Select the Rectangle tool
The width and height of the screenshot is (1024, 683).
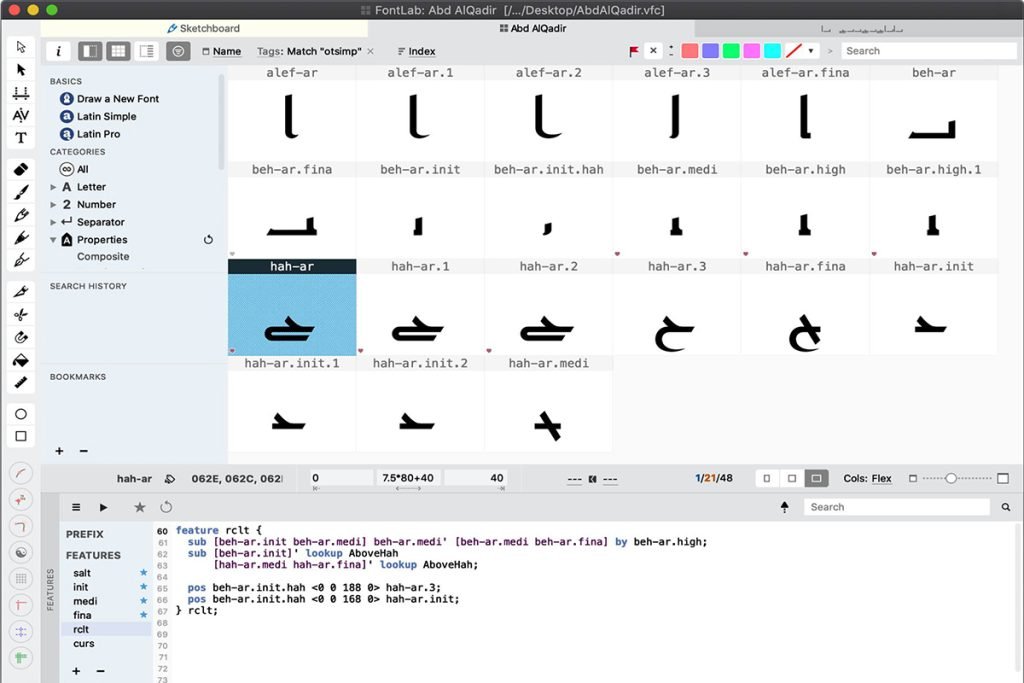click(x=21, y=436)
